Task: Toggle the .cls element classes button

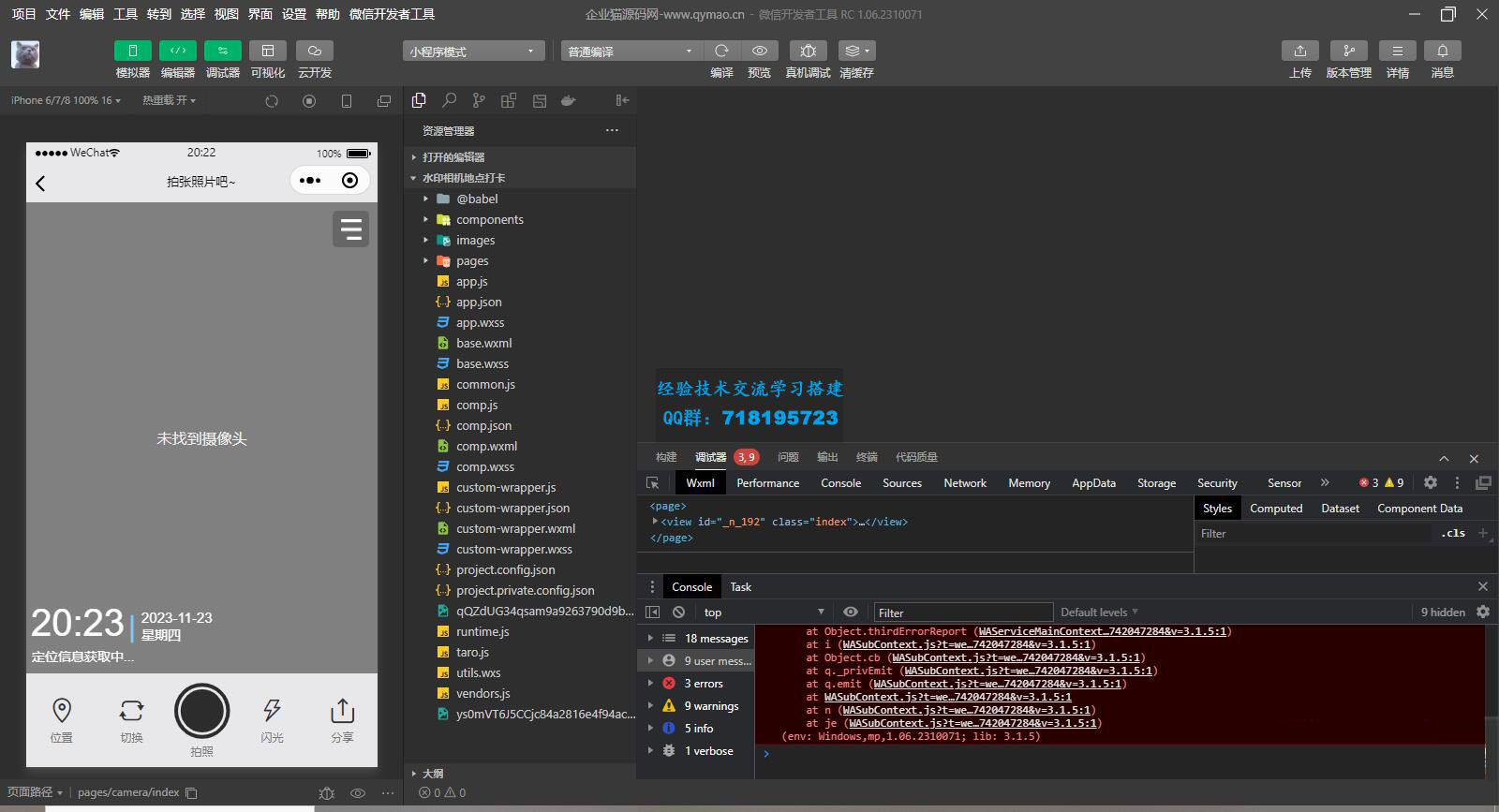Action: coord(1453,533)
